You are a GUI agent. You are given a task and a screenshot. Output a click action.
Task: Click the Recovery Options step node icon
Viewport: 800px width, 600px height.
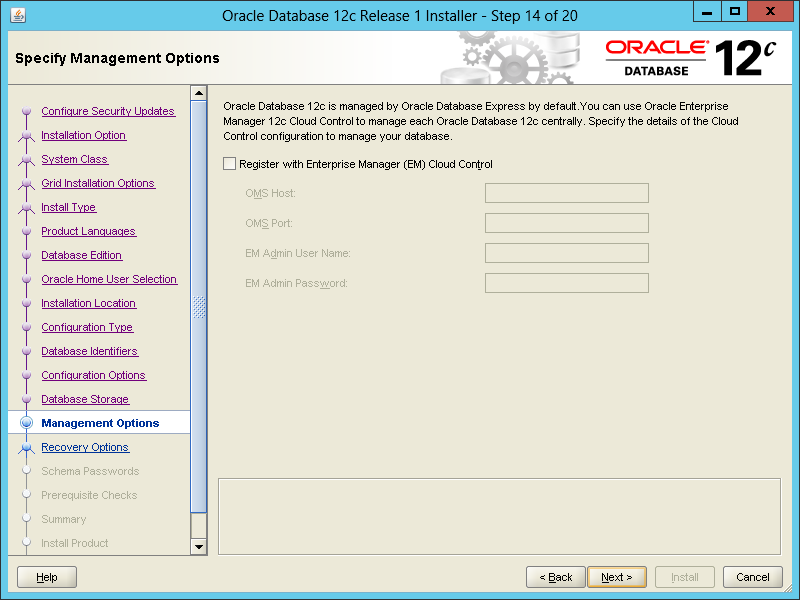tap(27, 447)
